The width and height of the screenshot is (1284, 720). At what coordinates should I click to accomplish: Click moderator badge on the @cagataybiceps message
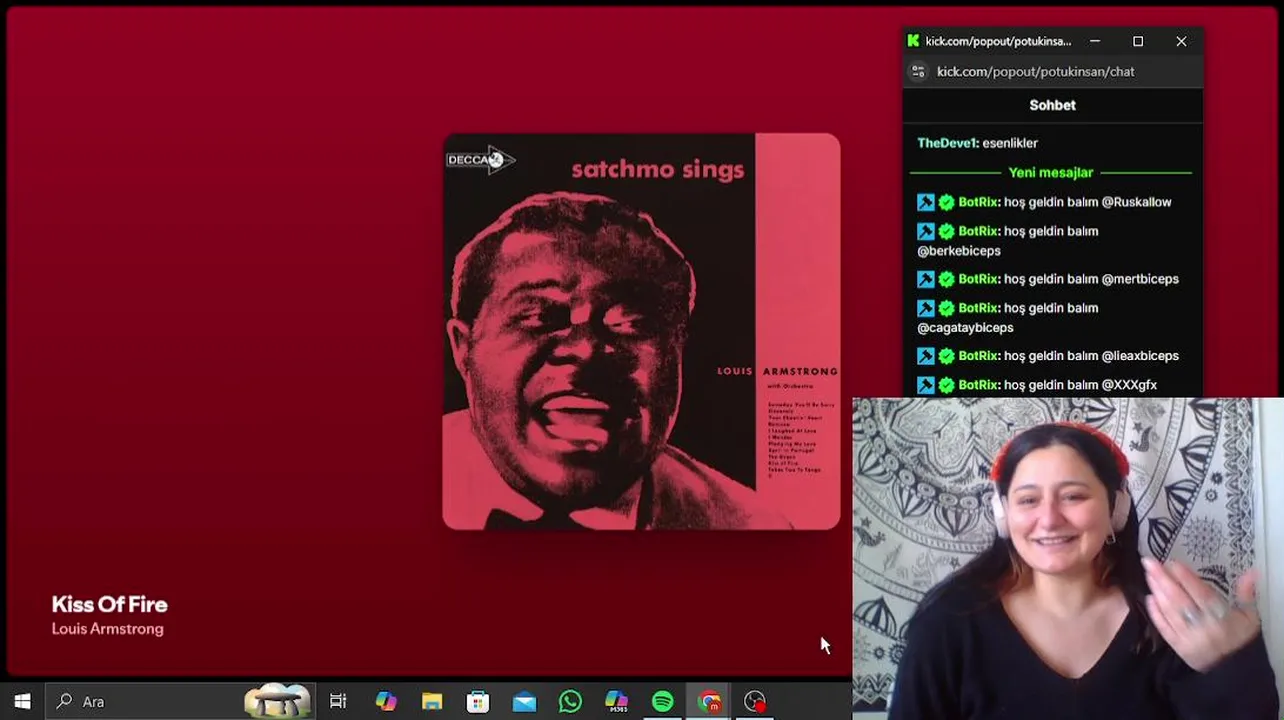(x=926, y=308)
